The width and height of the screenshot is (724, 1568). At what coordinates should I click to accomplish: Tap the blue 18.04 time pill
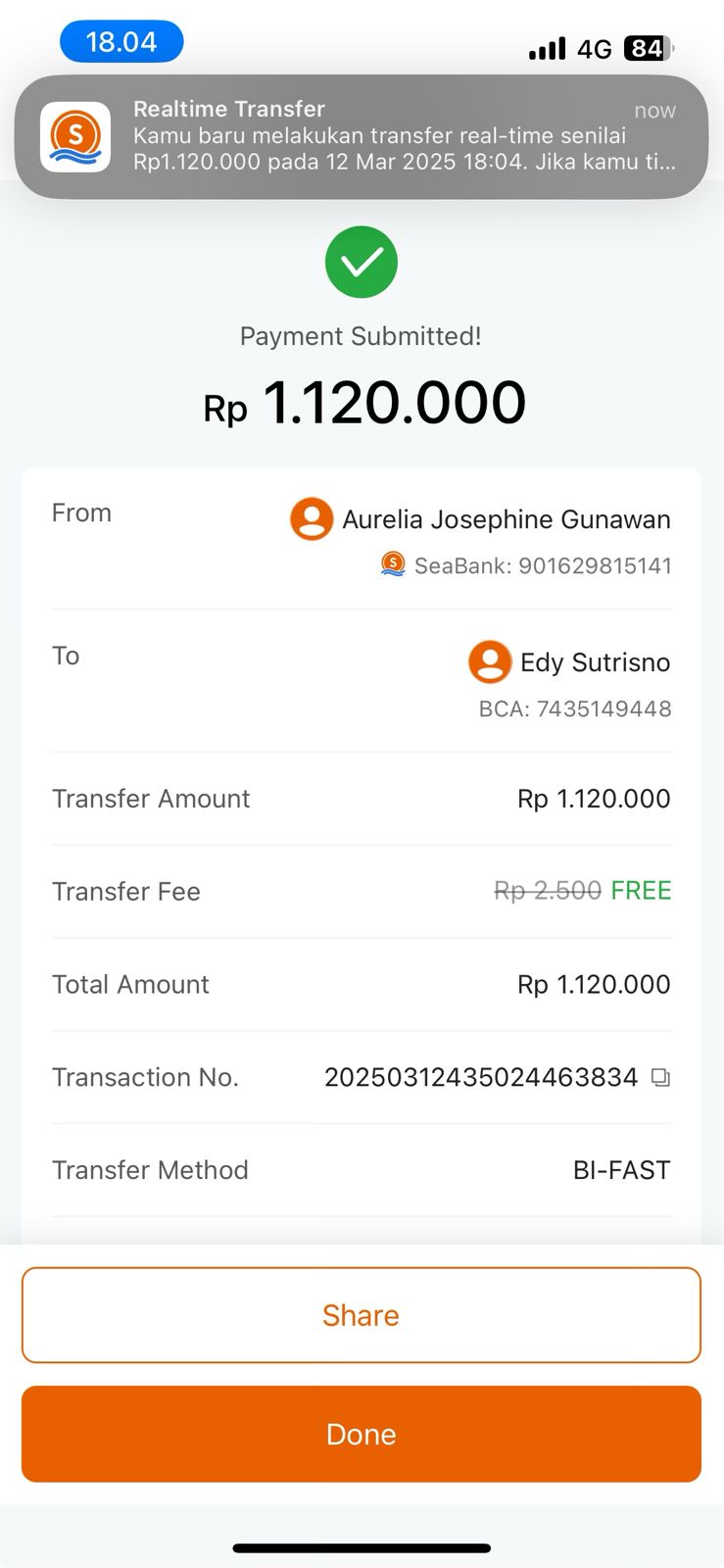click(121, 42)
